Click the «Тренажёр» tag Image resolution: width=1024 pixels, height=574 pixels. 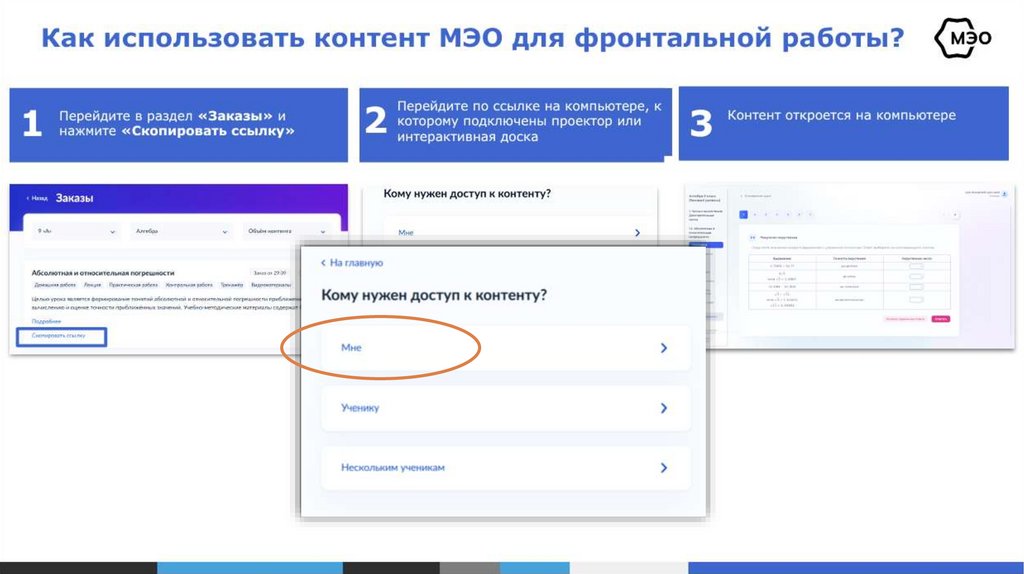pos(232,285)
